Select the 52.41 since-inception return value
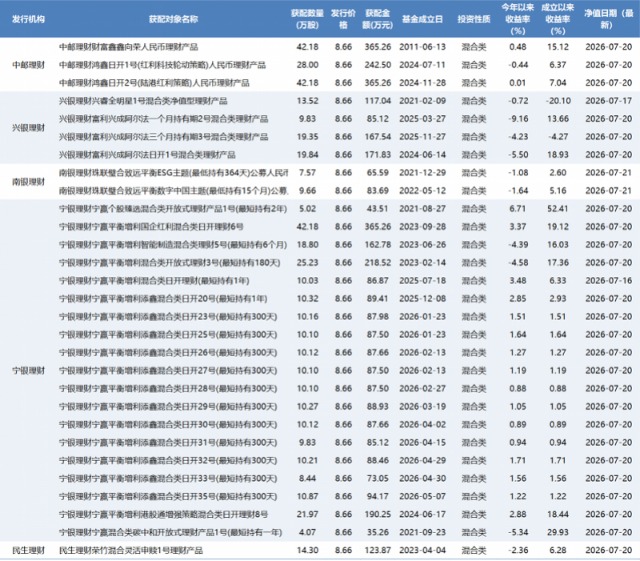This screenshot has height=561, width=640. coord(558,209)
